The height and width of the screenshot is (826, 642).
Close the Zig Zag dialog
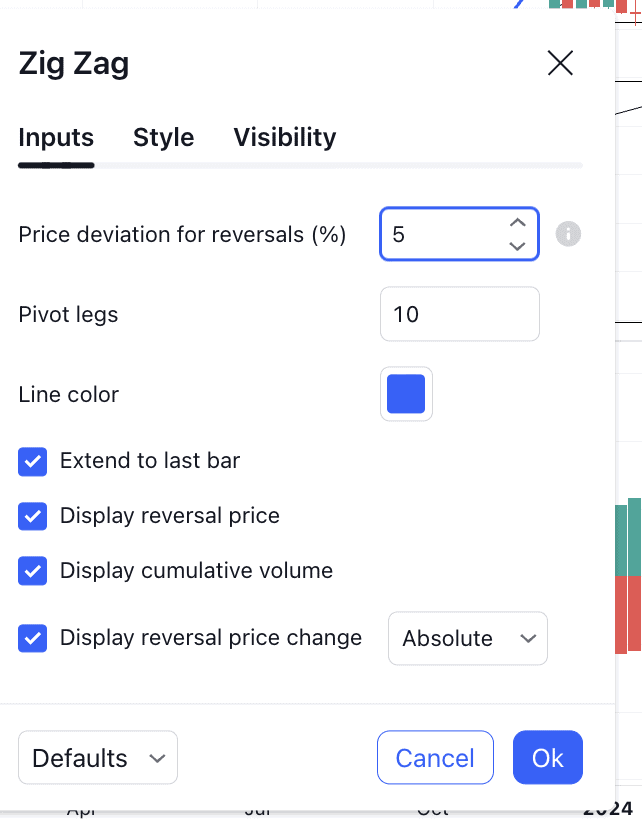560,64
